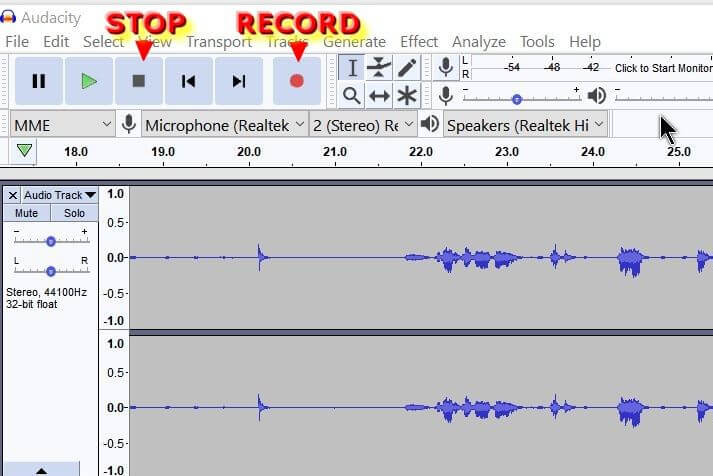
Task: Start recording with the red Record button
Action: (x=297, y=81)
